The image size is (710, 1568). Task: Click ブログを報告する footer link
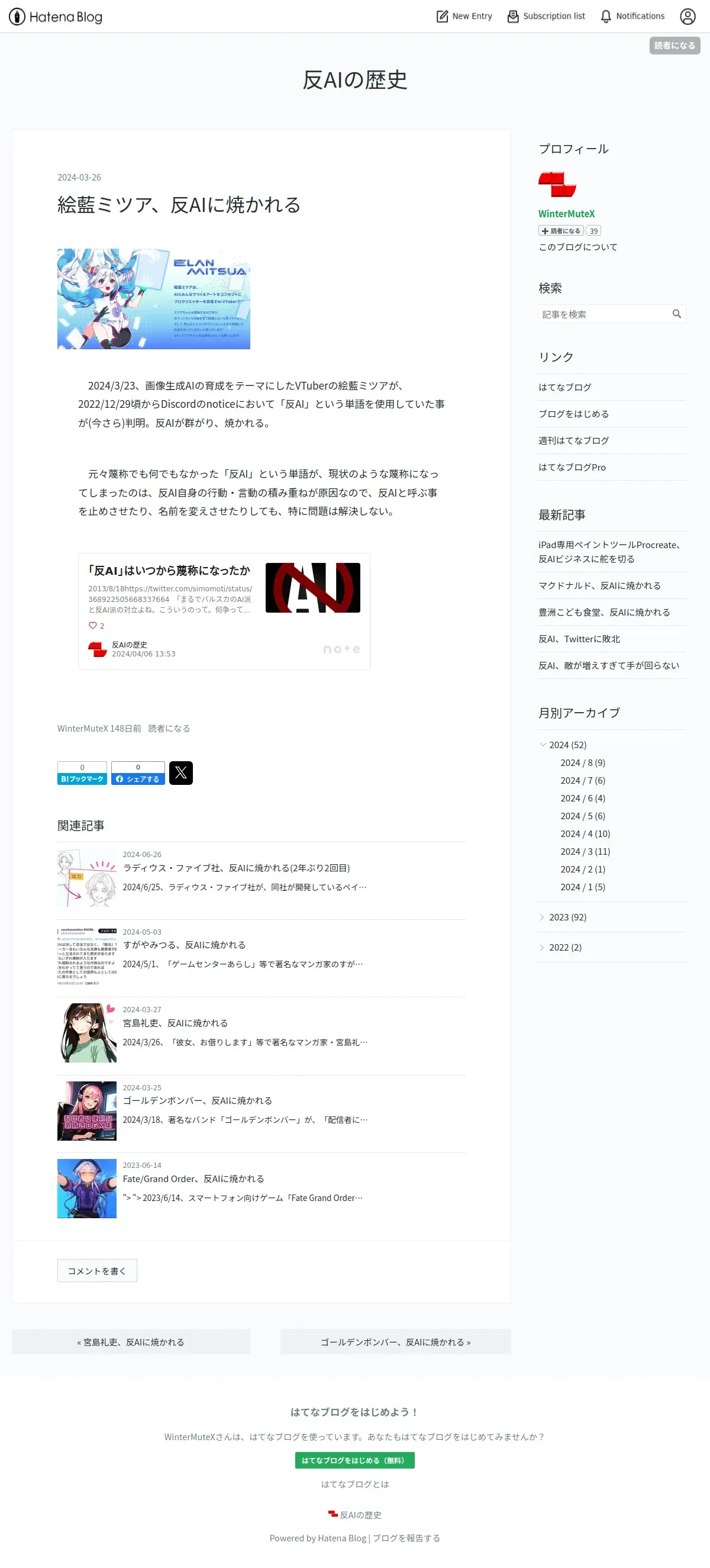tap(406, 1538)
